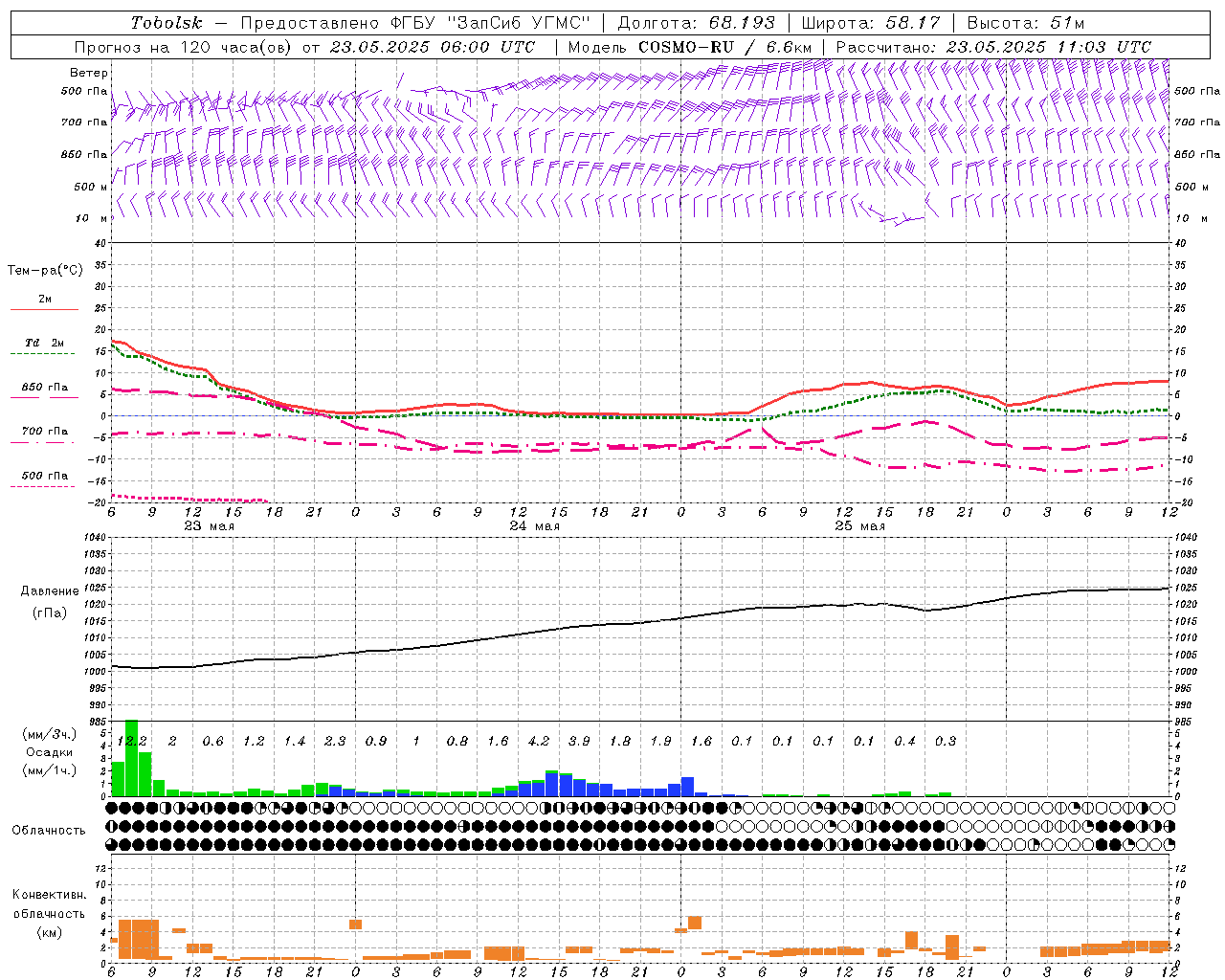Screen dimensions: 1225x980
Task: Click the 1.9 precipitation total
Action: point(660,742)
